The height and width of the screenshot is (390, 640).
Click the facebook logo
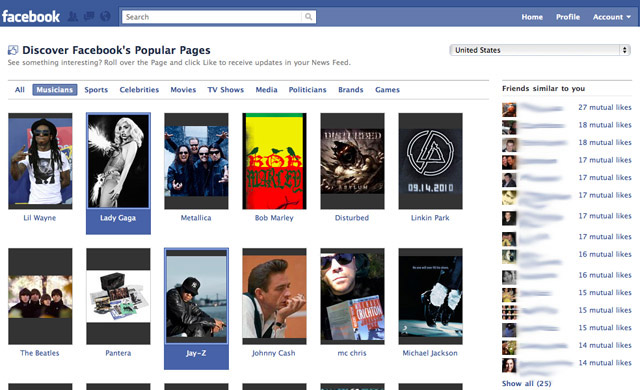[31, 17]
